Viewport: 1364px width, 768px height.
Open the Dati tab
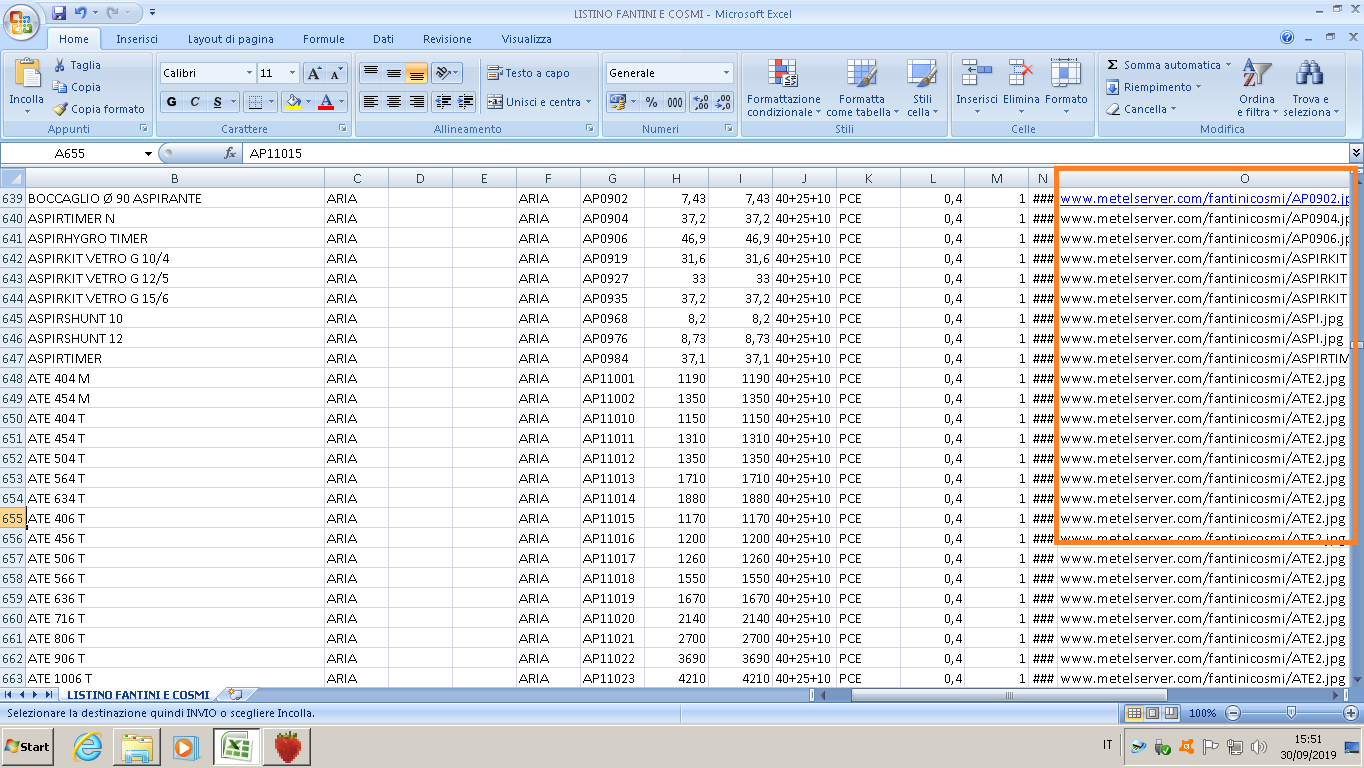coord(384,39)
